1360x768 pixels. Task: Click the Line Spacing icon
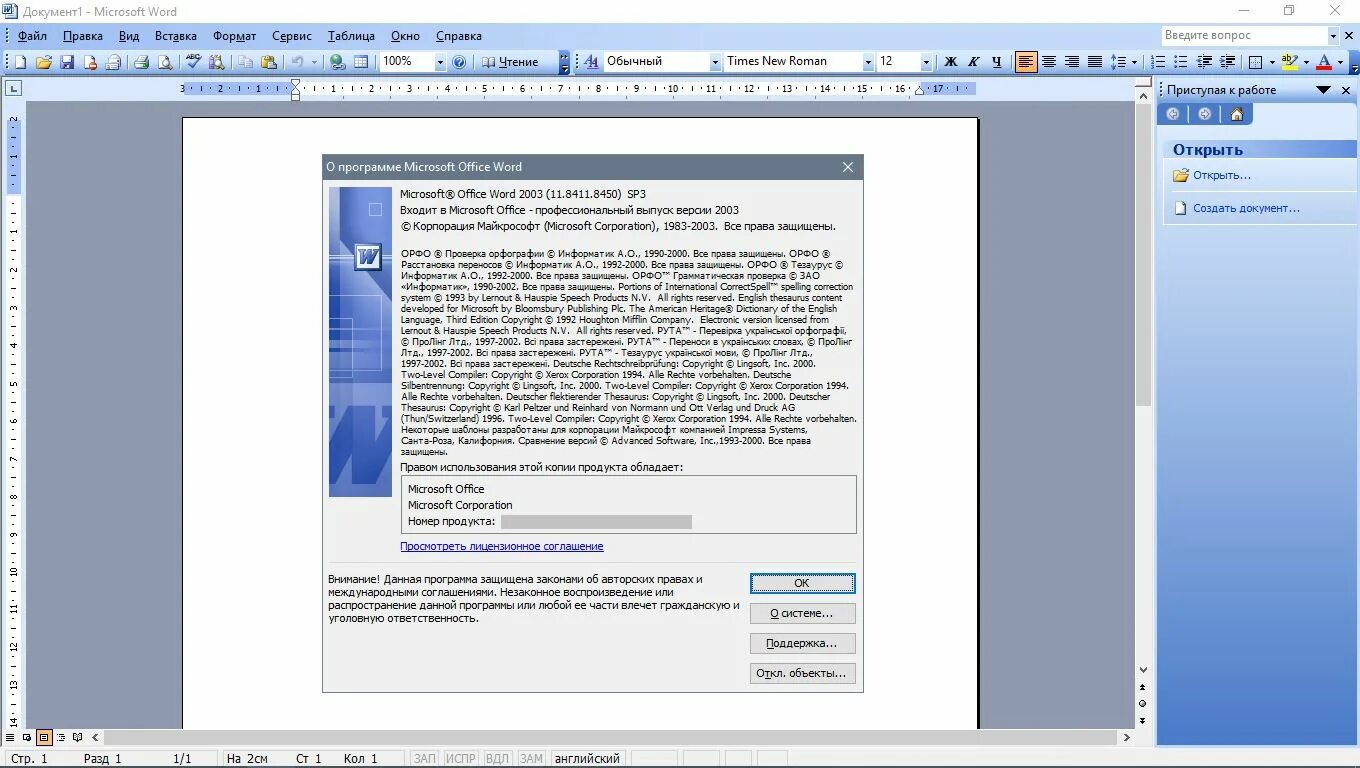pos(1119,62)
